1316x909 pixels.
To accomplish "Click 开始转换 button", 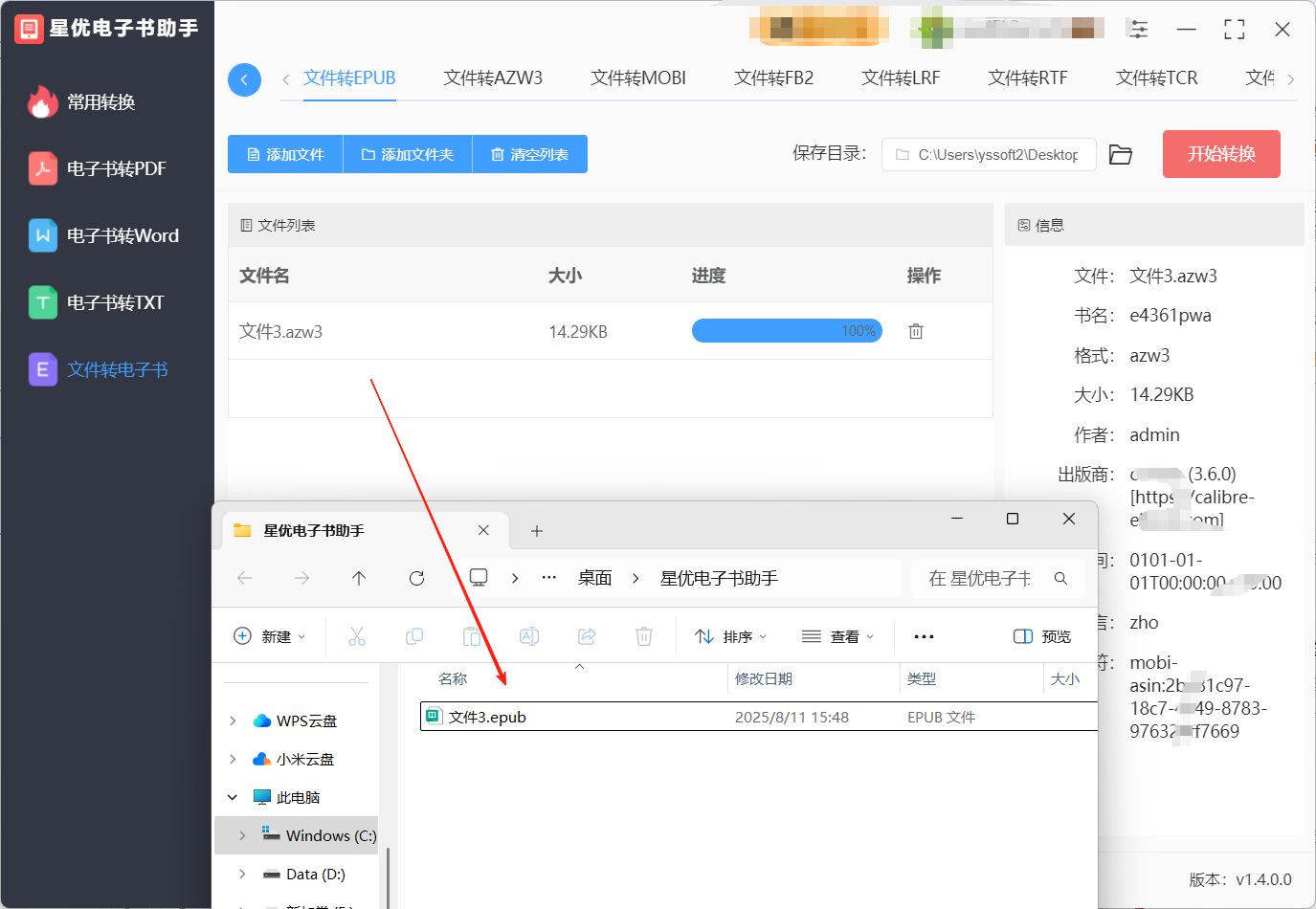I will (1221, 154).
